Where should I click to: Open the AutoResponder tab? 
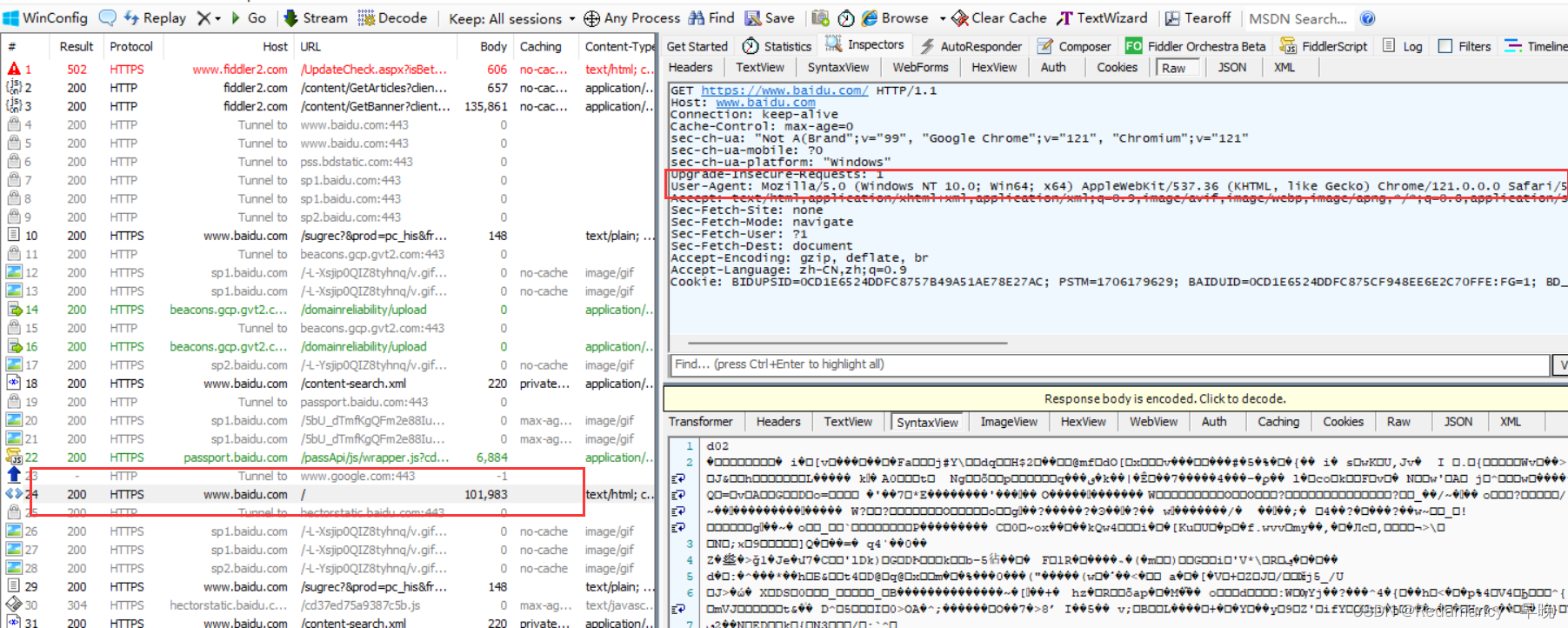(971, 46)
